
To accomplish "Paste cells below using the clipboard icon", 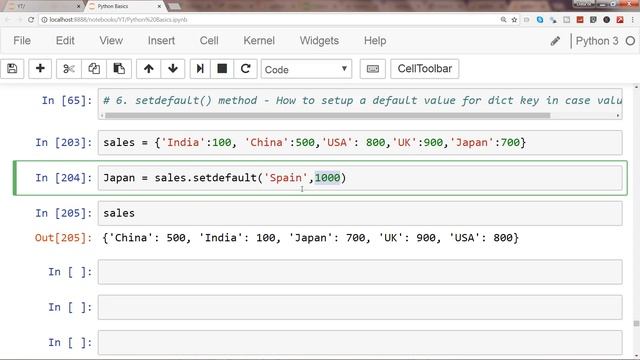I will point(119,69).
